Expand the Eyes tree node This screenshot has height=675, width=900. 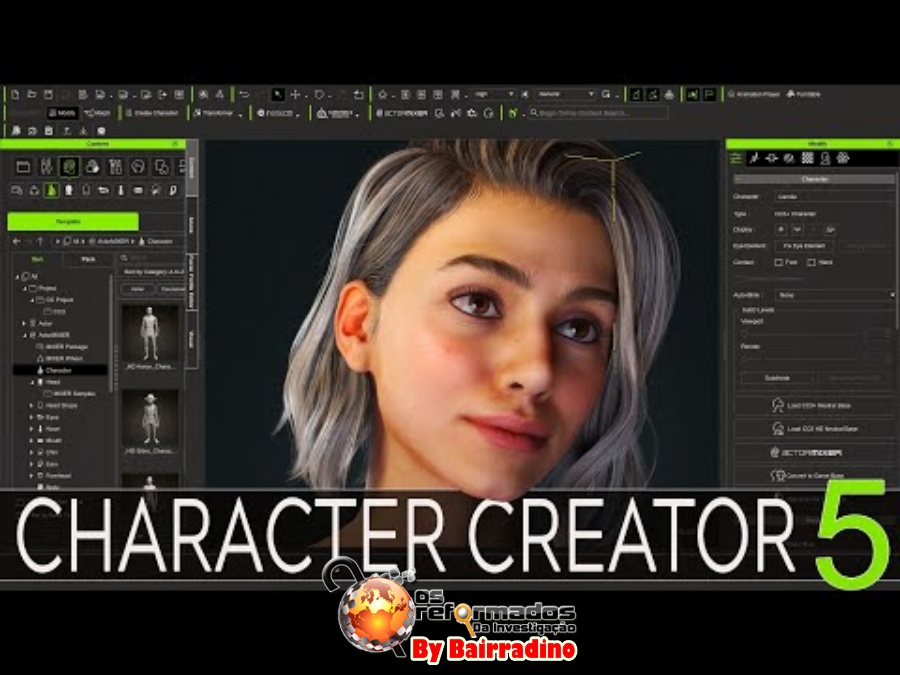(x=31, y=415)
